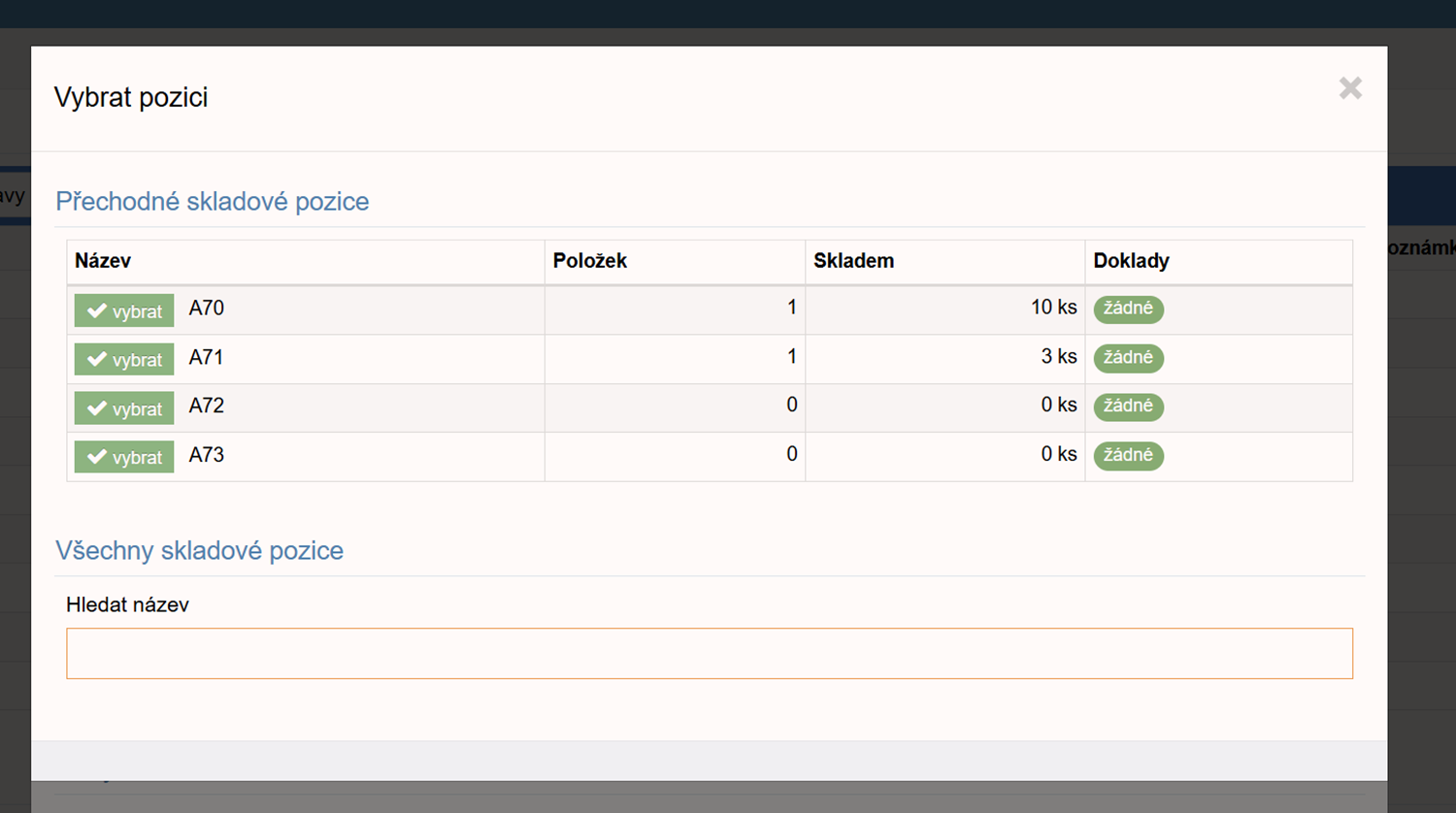
Task: Click the žádné badge in row A70
Action: point(1128,309)
